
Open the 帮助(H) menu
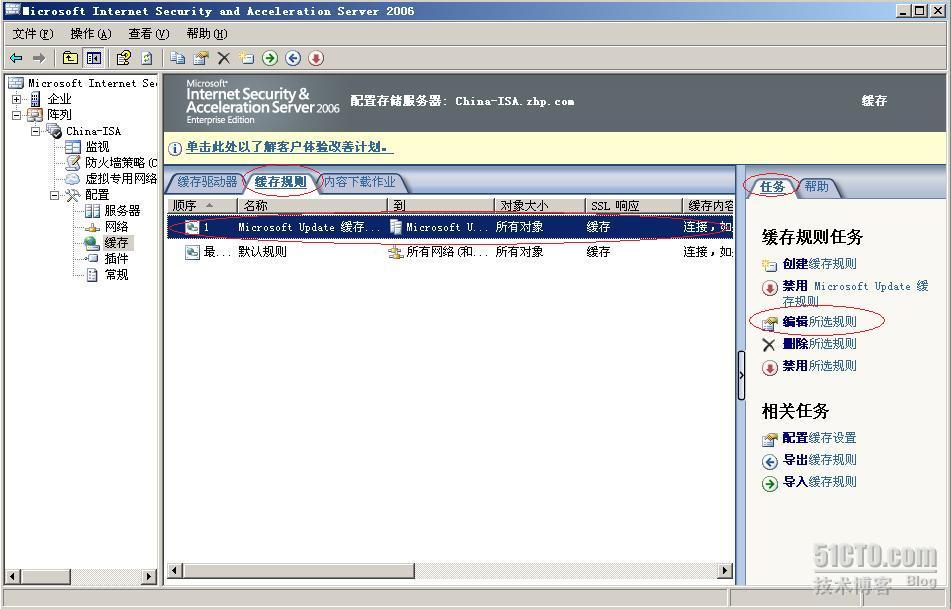click(207, 34)
